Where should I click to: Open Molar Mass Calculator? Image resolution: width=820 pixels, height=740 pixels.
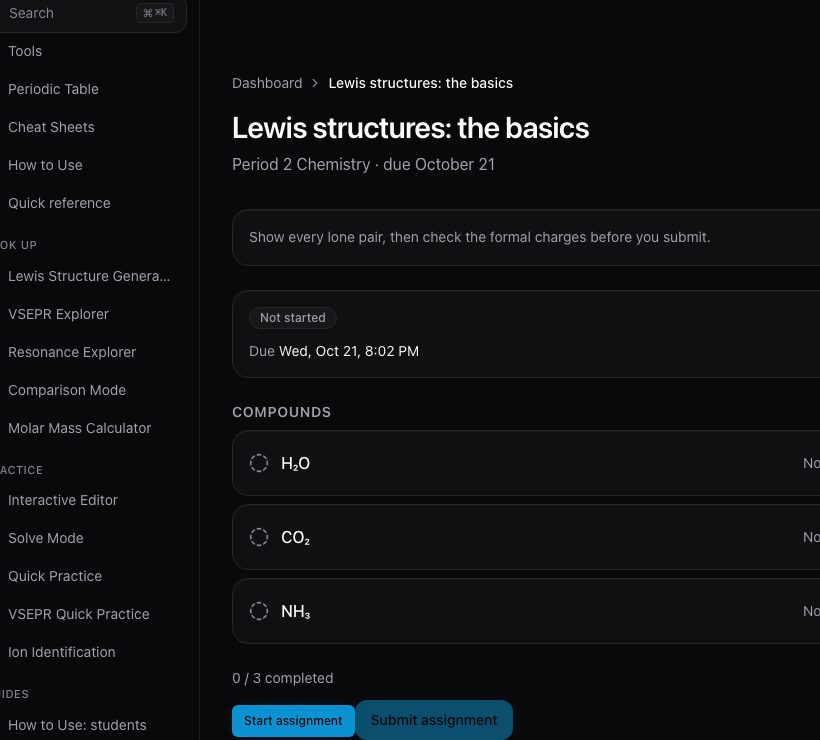coord(79,428)
